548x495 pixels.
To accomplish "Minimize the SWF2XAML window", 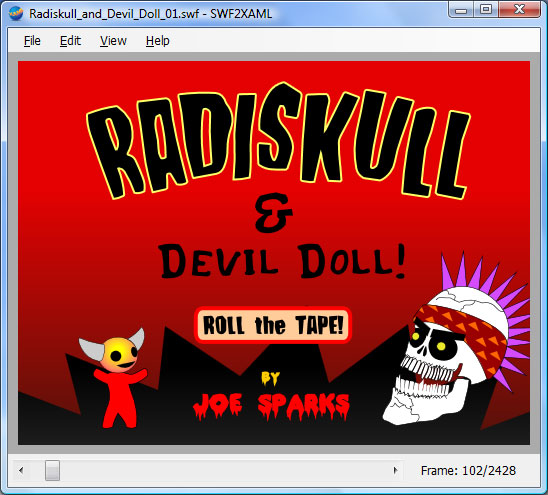I will [x=461, y=10].
